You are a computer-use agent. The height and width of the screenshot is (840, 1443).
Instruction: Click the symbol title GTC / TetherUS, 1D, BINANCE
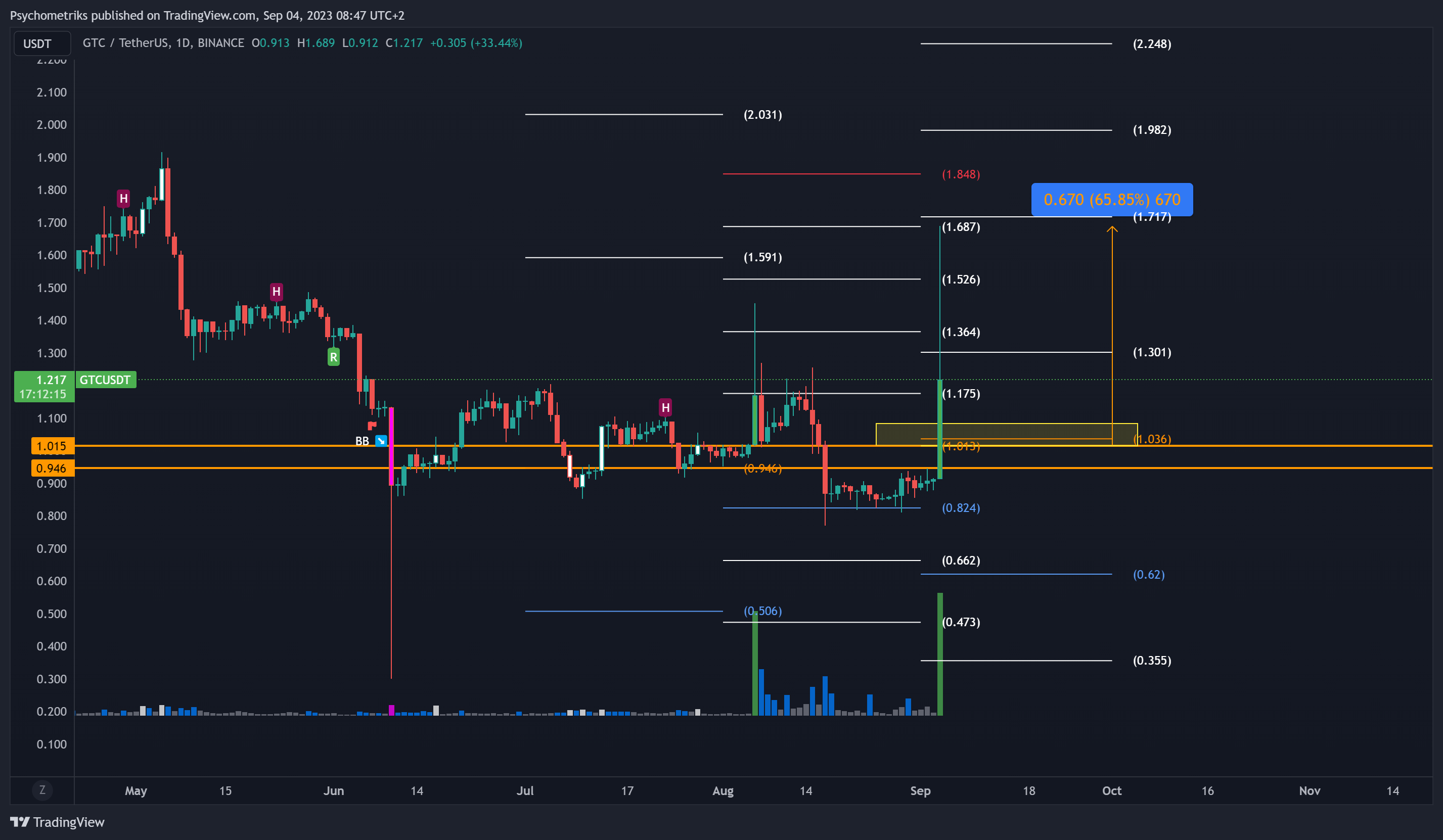click(x=163, y=43)
